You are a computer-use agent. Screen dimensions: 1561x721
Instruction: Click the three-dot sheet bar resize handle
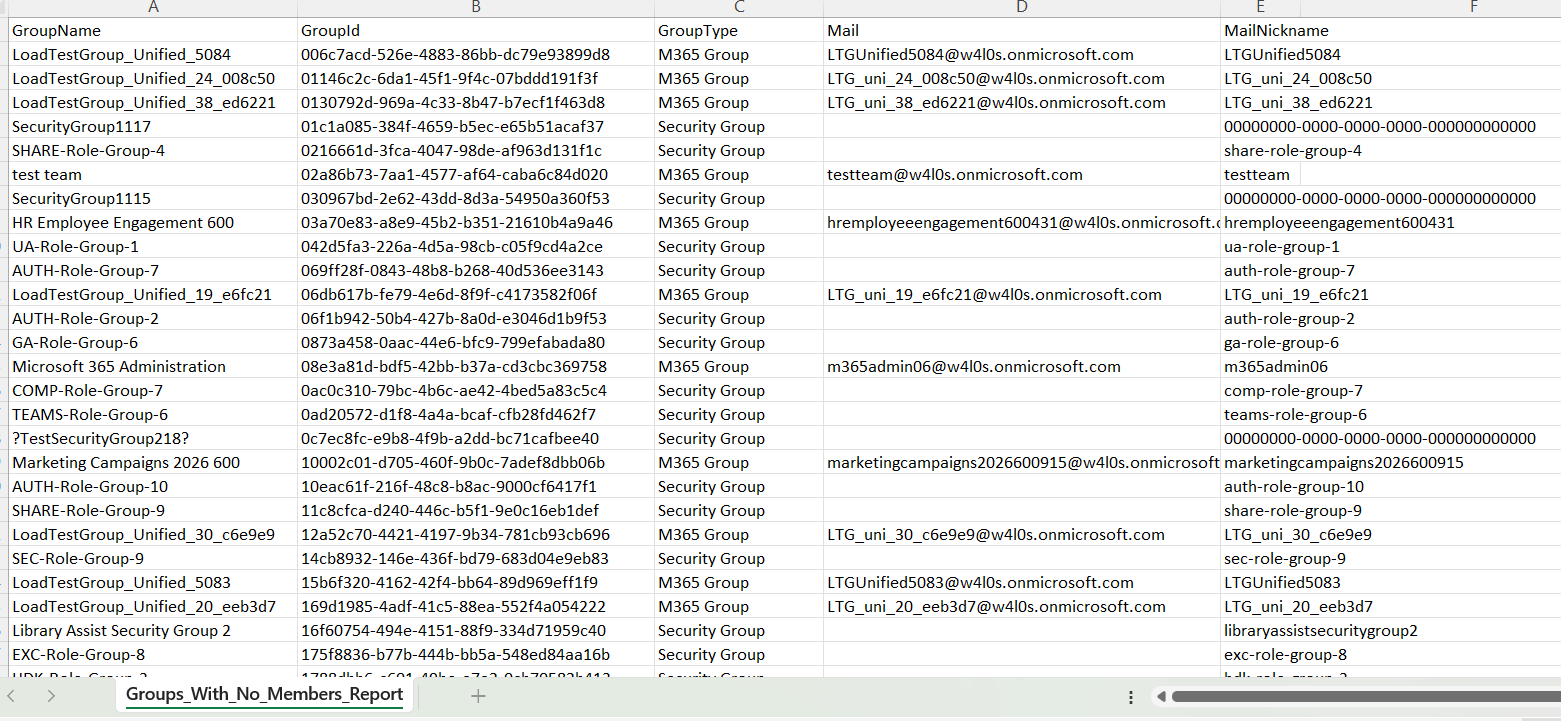tap(1131, 697)
